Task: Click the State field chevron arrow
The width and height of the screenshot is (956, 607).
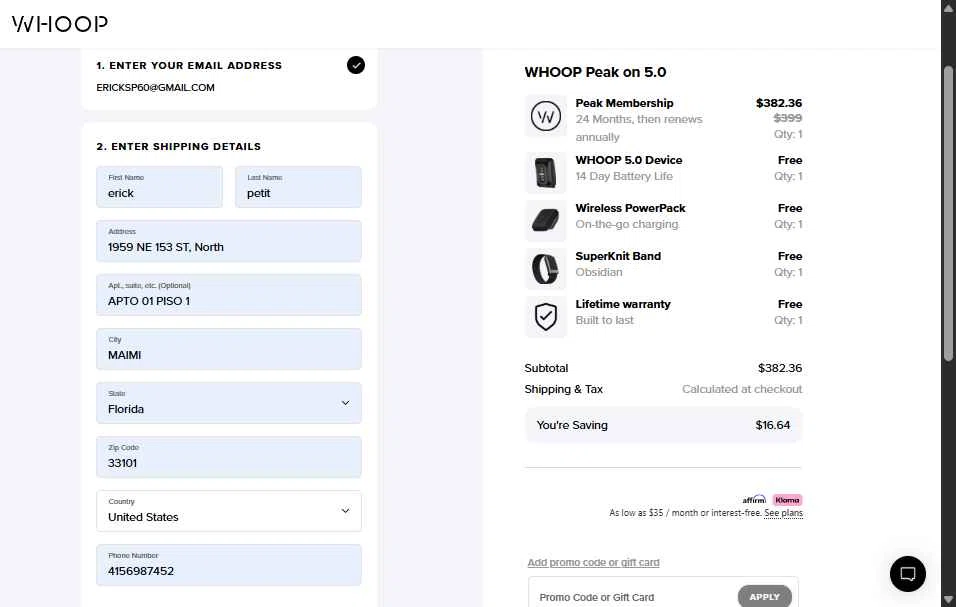Action: 346,403
